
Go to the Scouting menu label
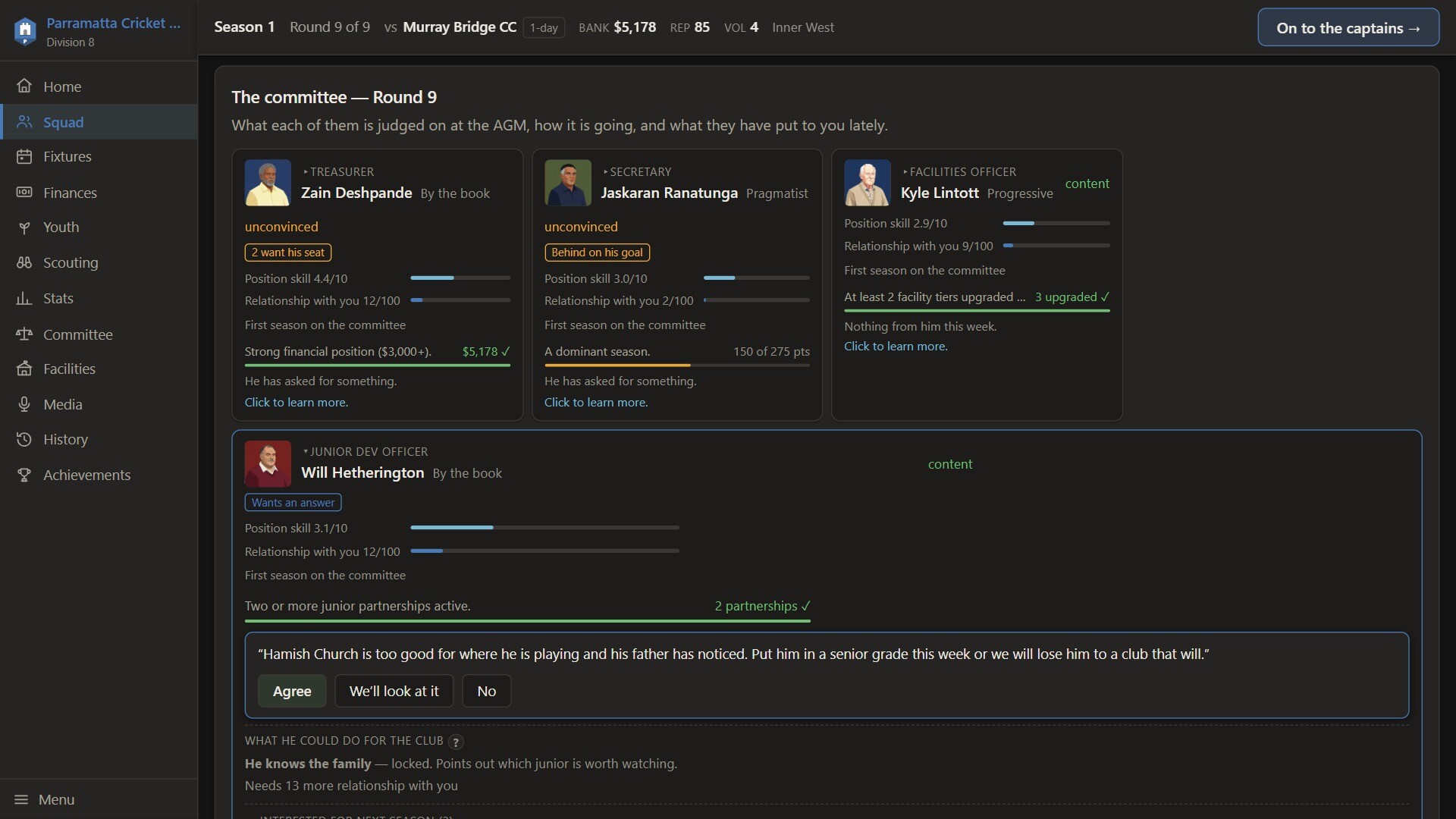tap(71, 262)
